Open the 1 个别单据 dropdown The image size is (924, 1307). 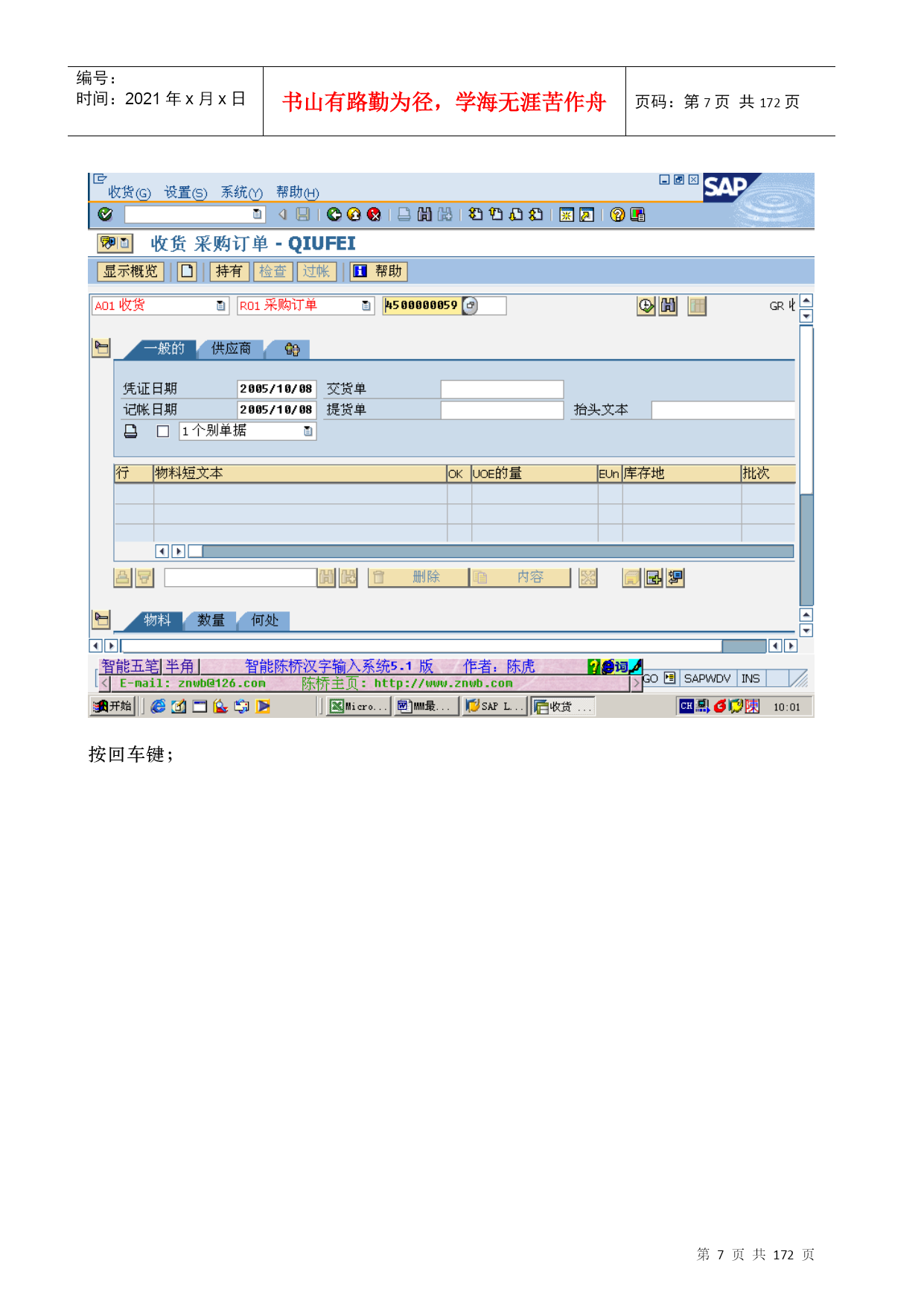coord(308,431)
